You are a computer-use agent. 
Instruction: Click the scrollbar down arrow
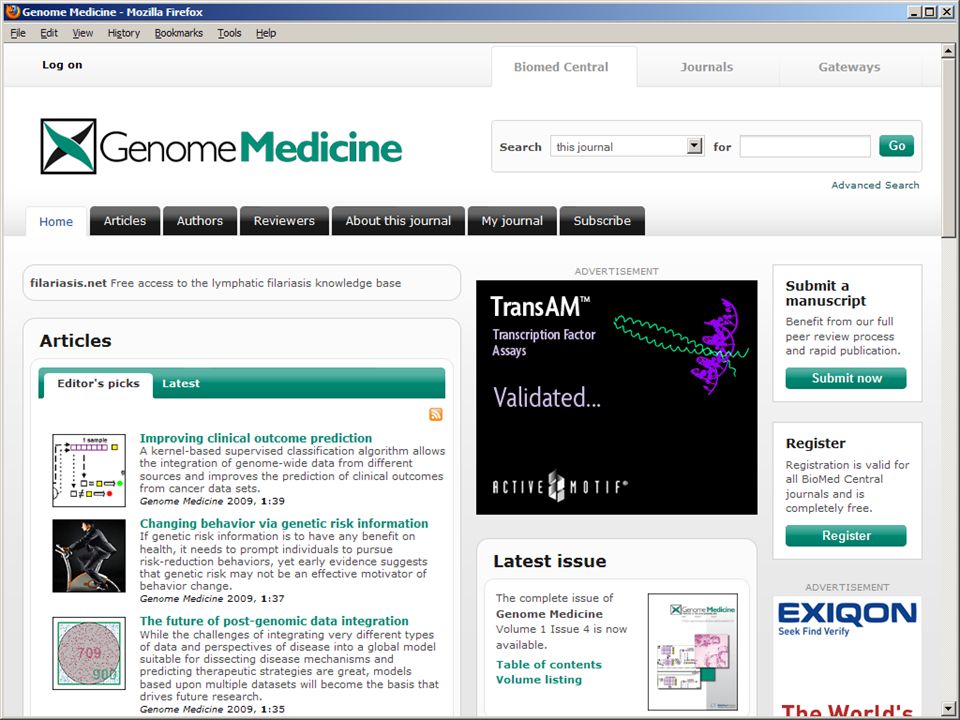948,707
